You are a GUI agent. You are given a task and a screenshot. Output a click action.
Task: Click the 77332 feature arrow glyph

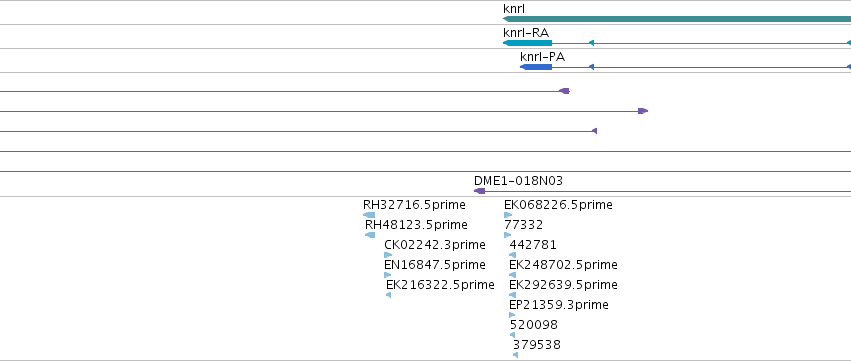coord(507,235)
